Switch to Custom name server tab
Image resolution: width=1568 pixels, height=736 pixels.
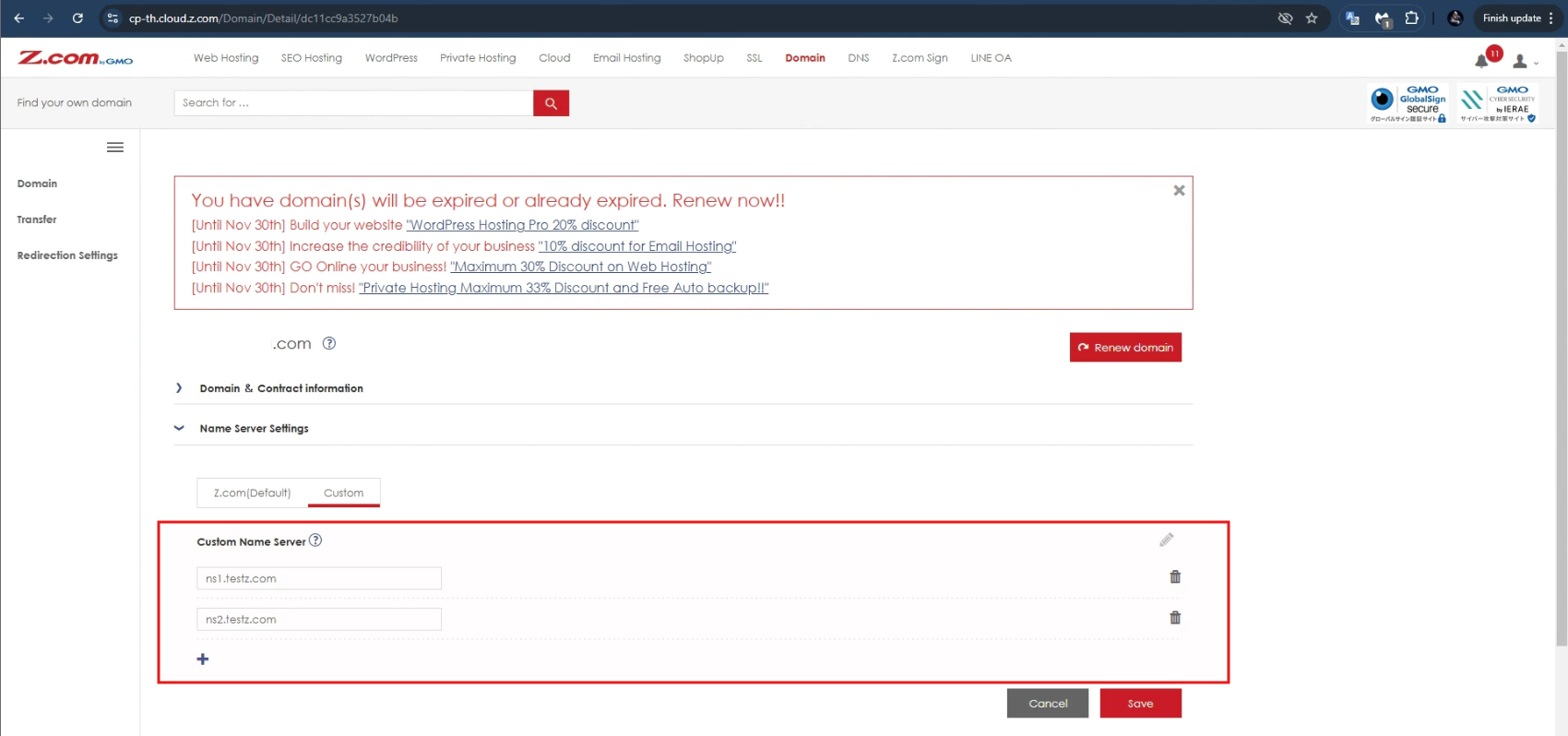point(343,493)
